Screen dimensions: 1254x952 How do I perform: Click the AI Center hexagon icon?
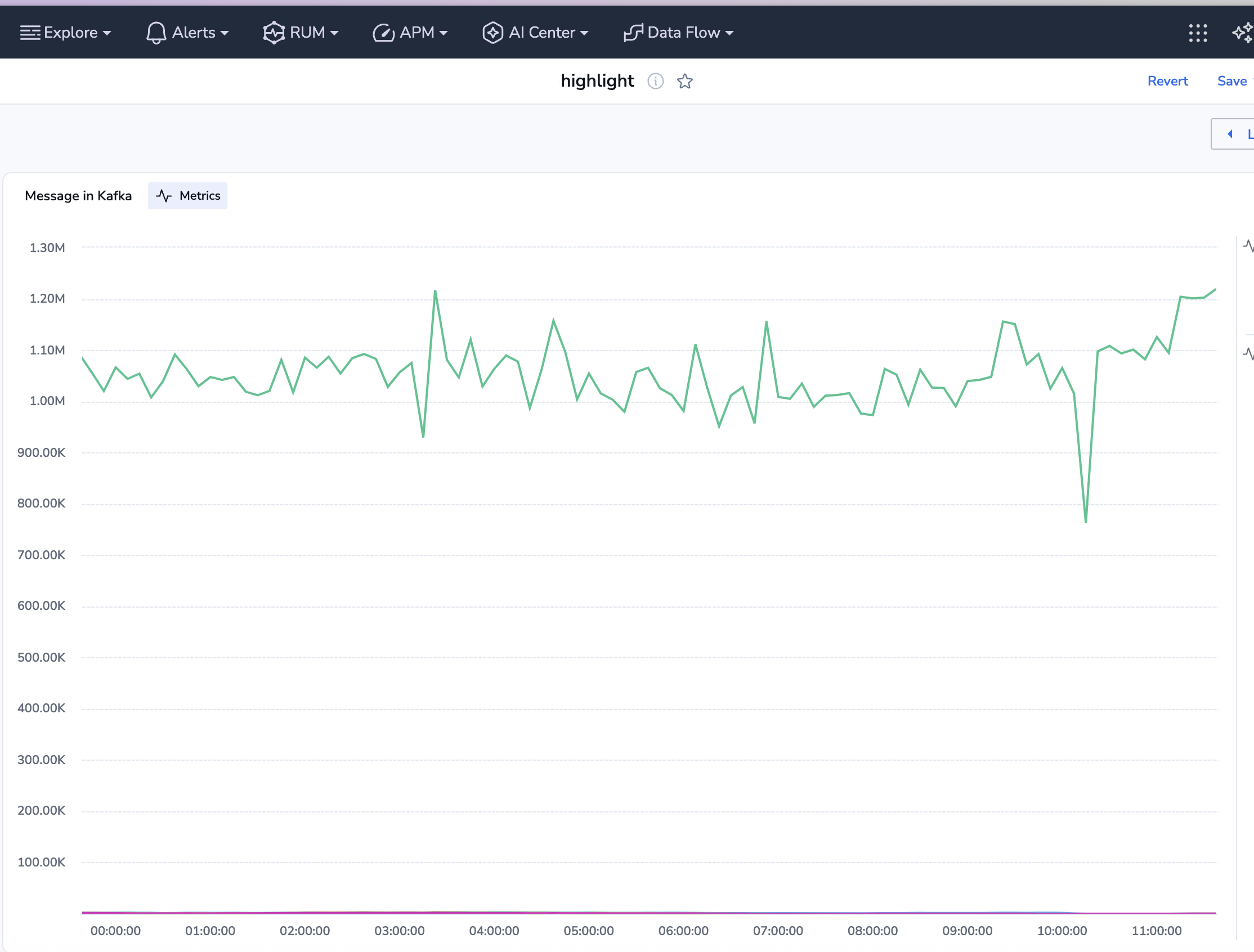point(492,33)
